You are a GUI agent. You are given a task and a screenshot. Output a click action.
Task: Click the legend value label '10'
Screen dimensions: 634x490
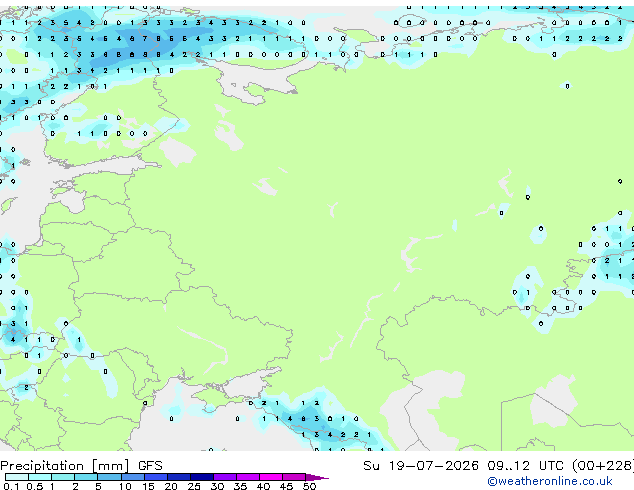[125, 486]
